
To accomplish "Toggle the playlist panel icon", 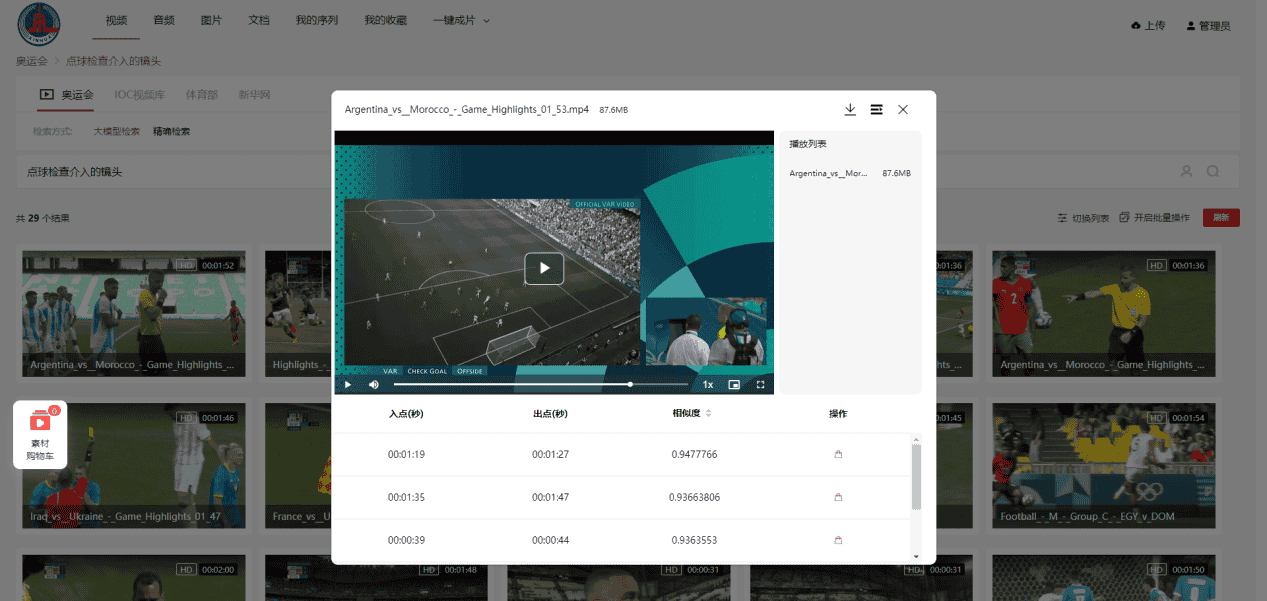I will click(x=876, y=110).
